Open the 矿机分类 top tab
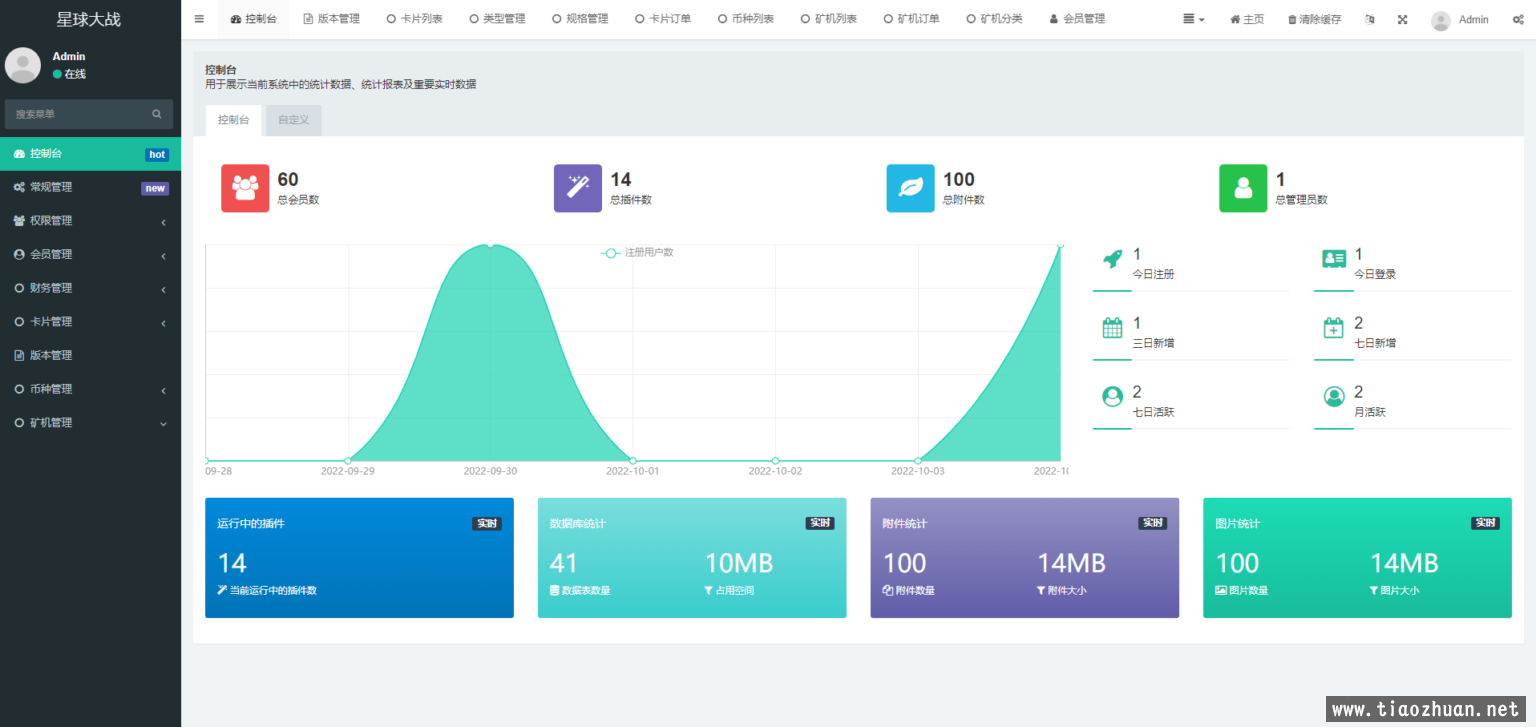This screenshot has width=1536, height=727. tap(995, 19)
